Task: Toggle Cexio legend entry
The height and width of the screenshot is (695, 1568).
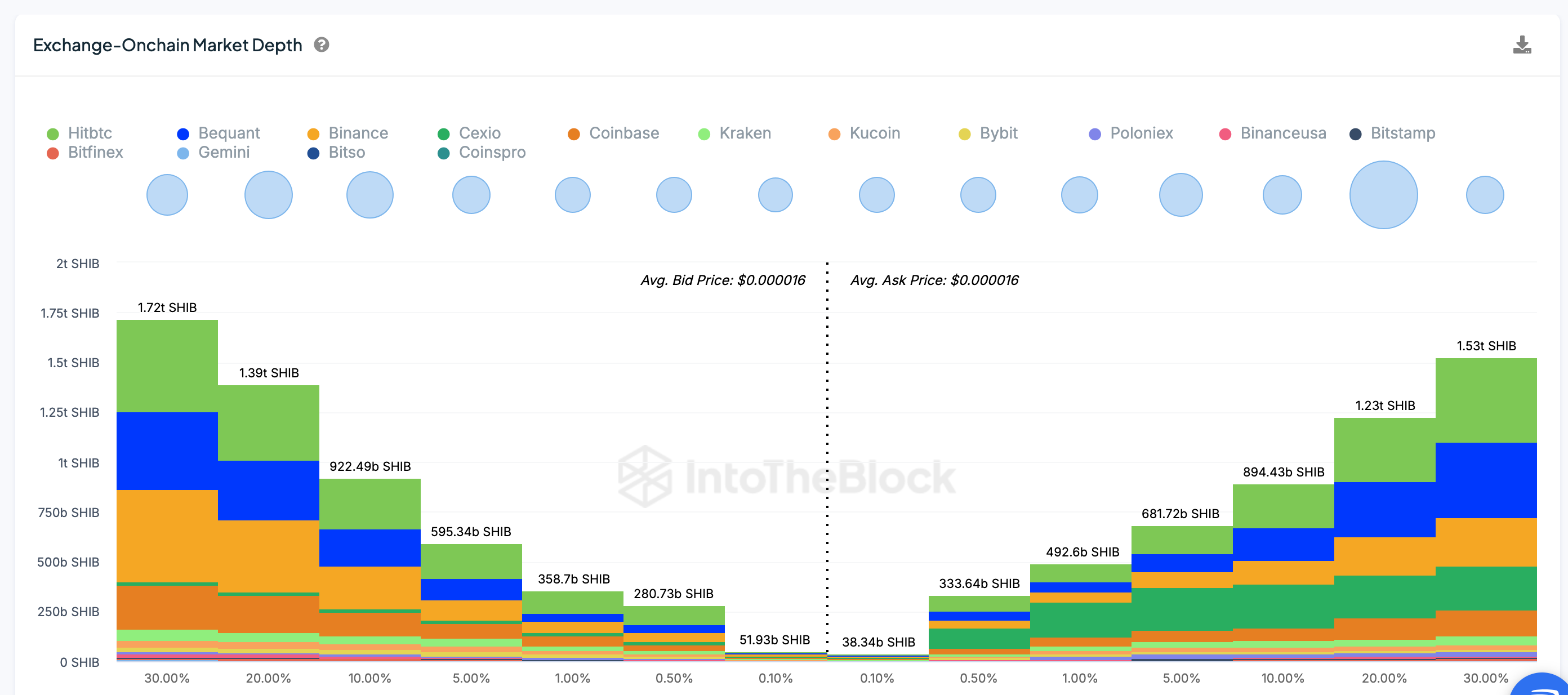Action: click(x=469, y=133)
